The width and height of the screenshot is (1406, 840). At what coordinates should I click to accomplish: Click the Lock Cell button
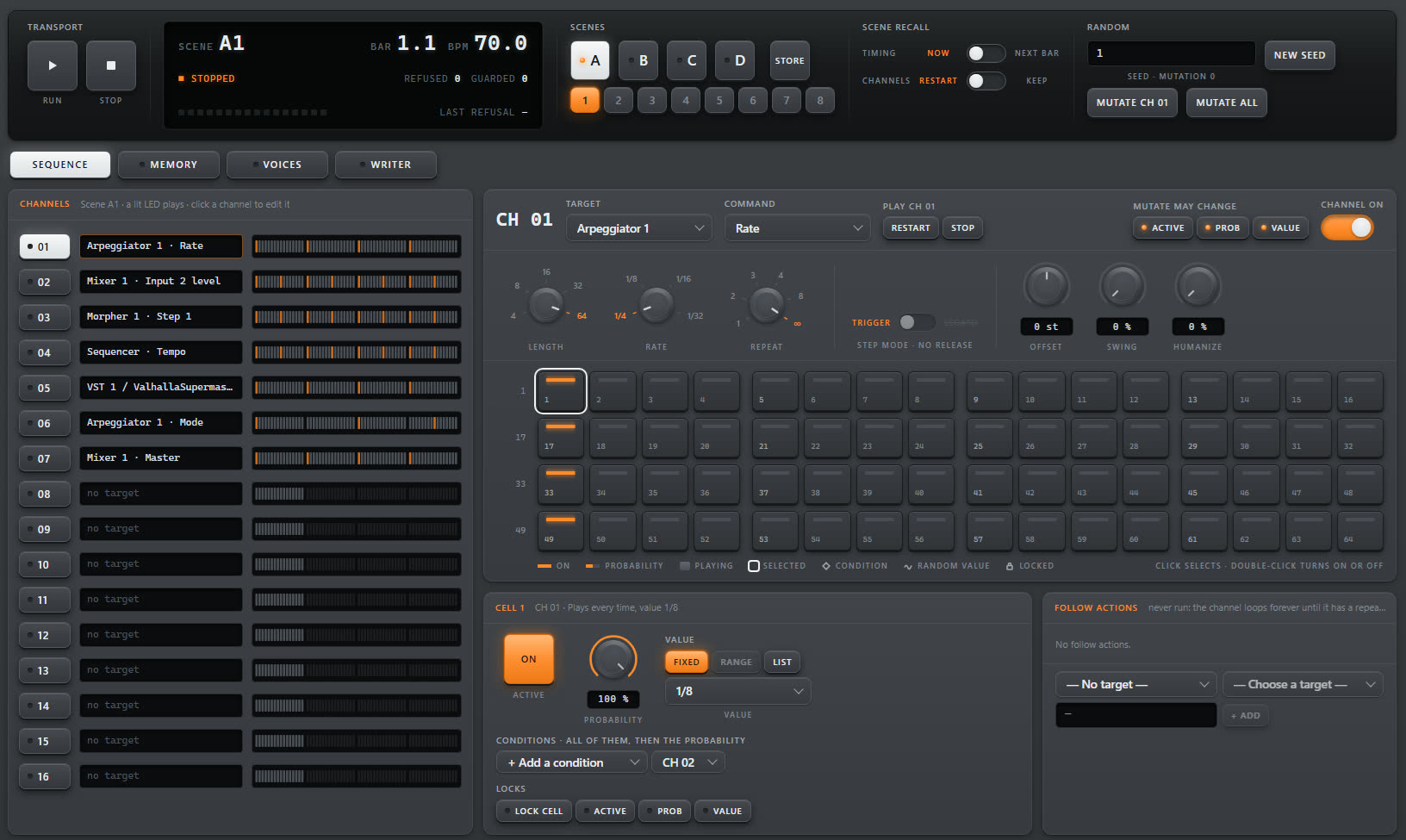(x=534, y=811)
